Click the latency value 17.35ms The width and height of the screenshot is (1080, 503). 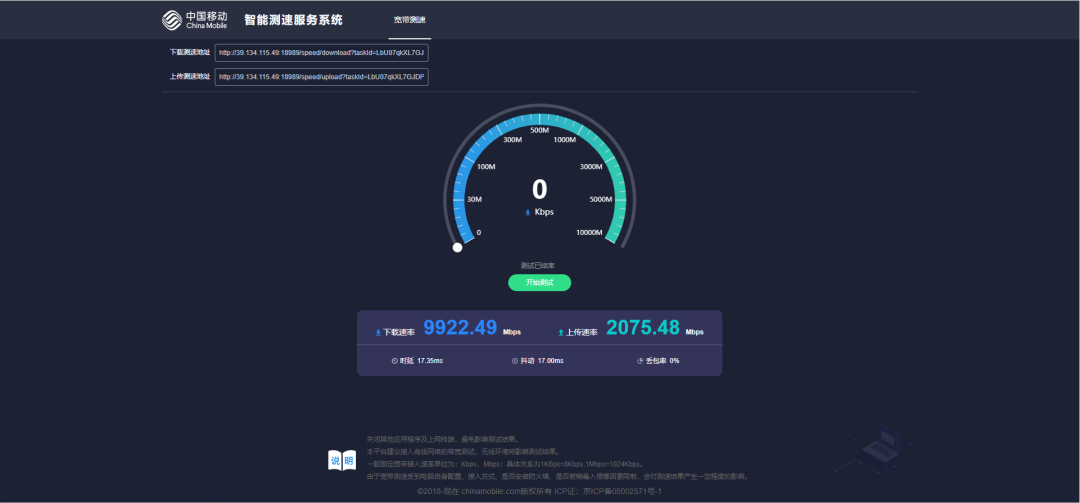point(430,360)
